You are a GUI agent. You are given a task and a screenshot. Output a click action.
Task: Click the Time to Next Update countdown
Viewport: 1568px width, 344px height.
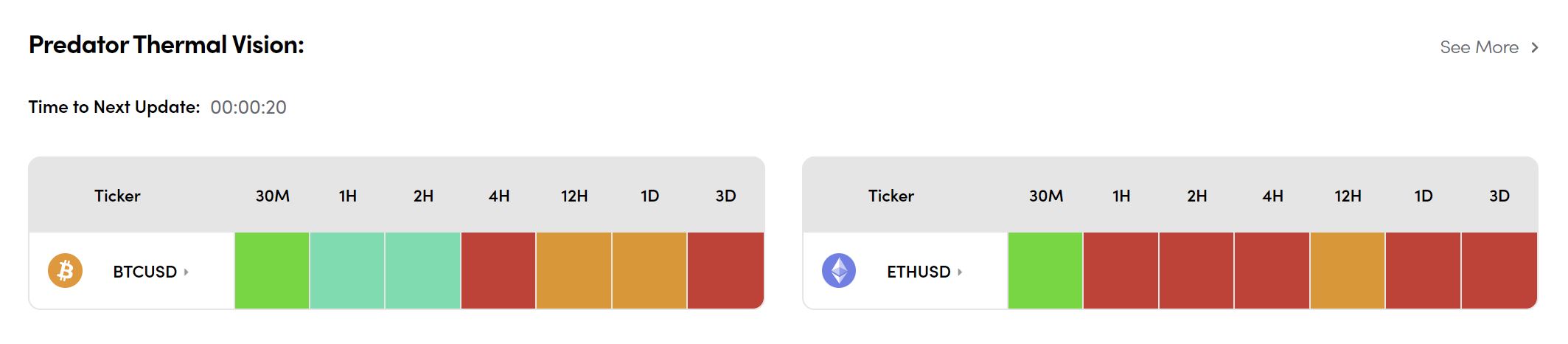[248, 108]
